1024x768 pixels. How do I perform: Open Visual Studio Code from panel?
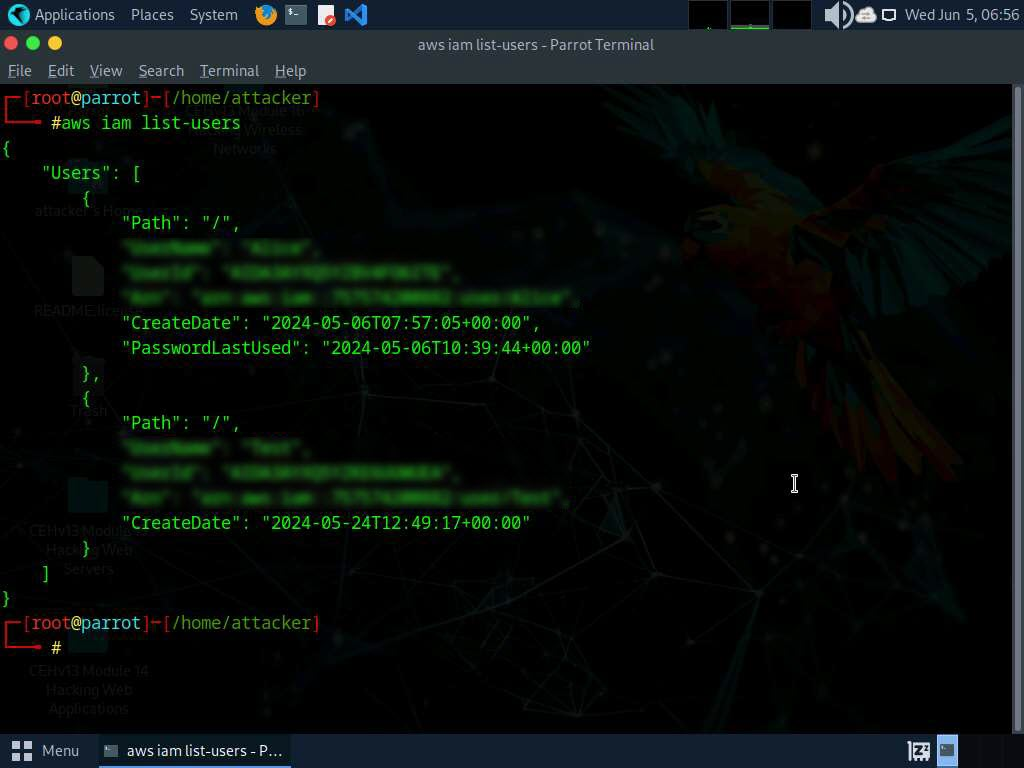pyautogui.click(x=356, y=15)
